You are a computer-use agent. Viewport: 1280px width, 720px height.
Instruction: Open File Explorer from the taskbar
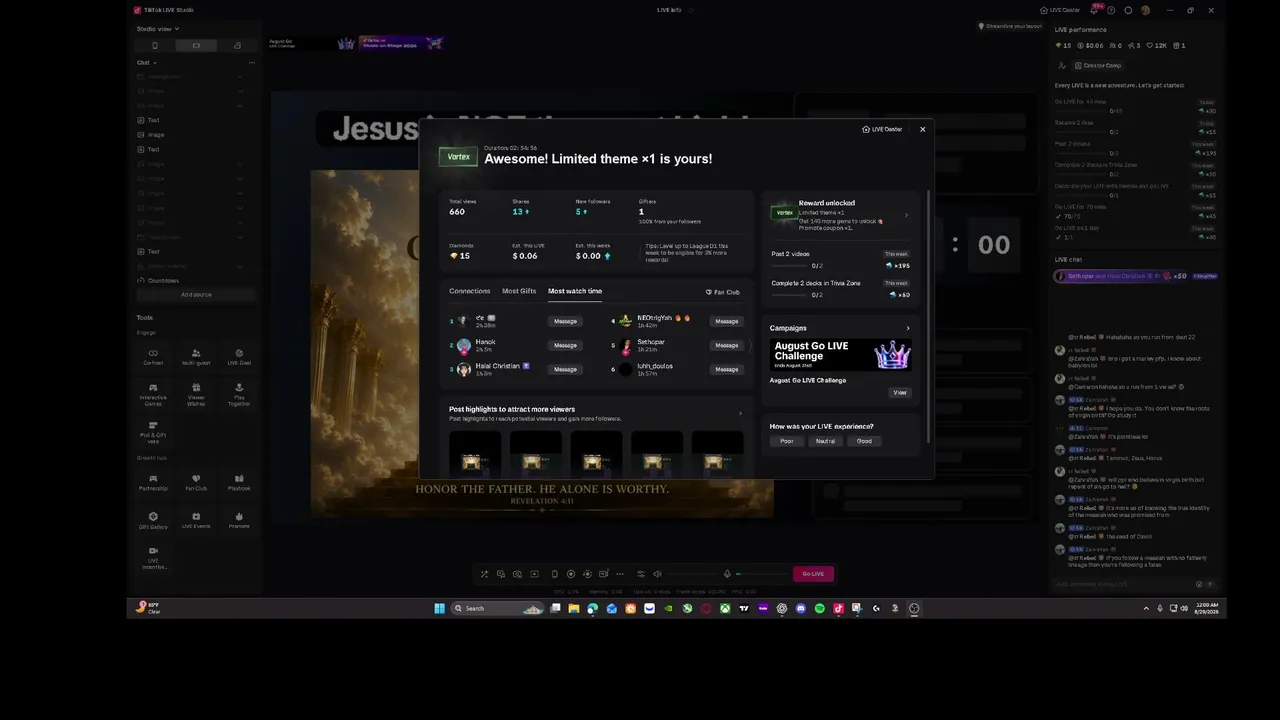point(574,608)
